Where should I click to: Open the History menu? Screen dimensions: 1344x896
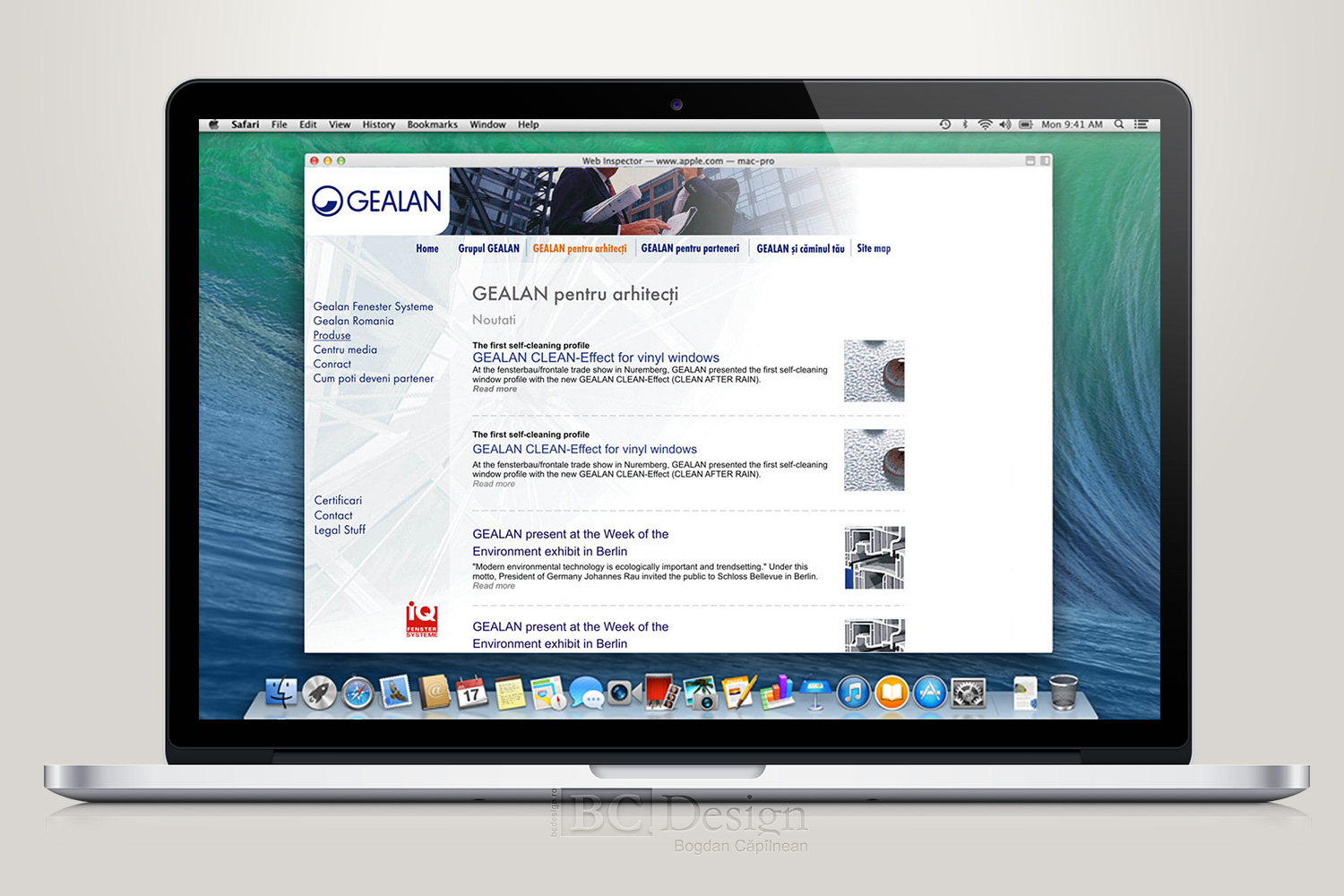pyautogui.click(x=378, y=125)
